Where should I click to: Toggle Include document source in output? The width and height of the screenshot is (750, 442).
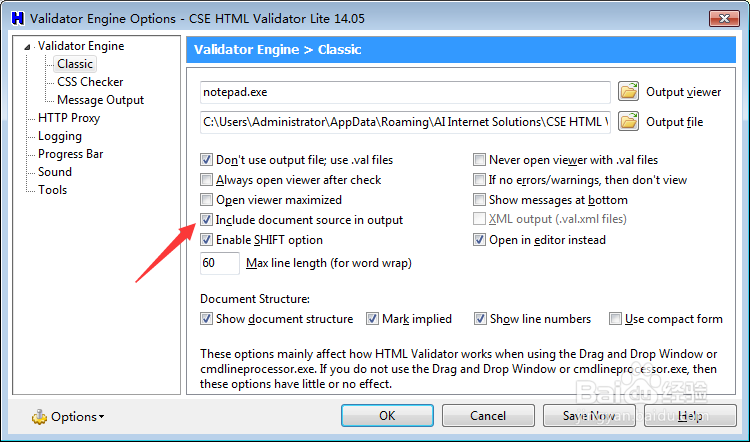207,220
